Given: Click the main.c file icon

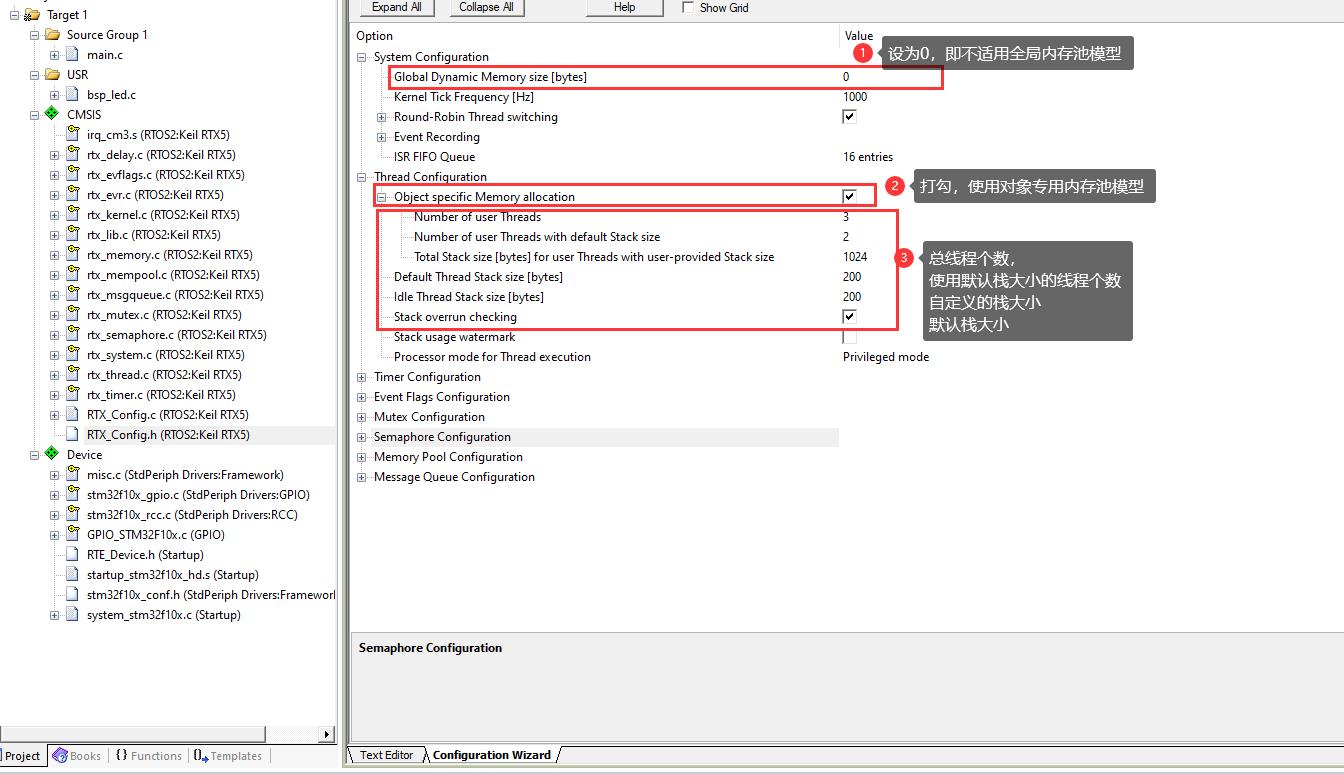Looking at the screenshot, I should pyautogui.click(x=72, y=55).
